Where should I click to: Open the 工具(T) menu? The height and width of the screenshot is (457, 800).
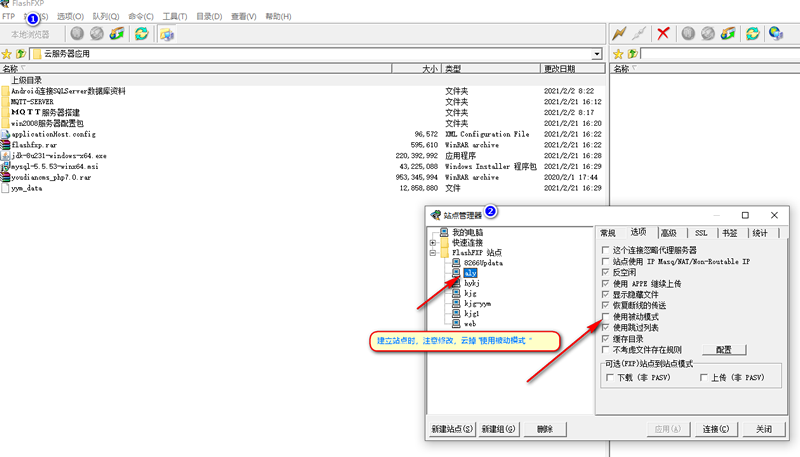coord(174,17)
